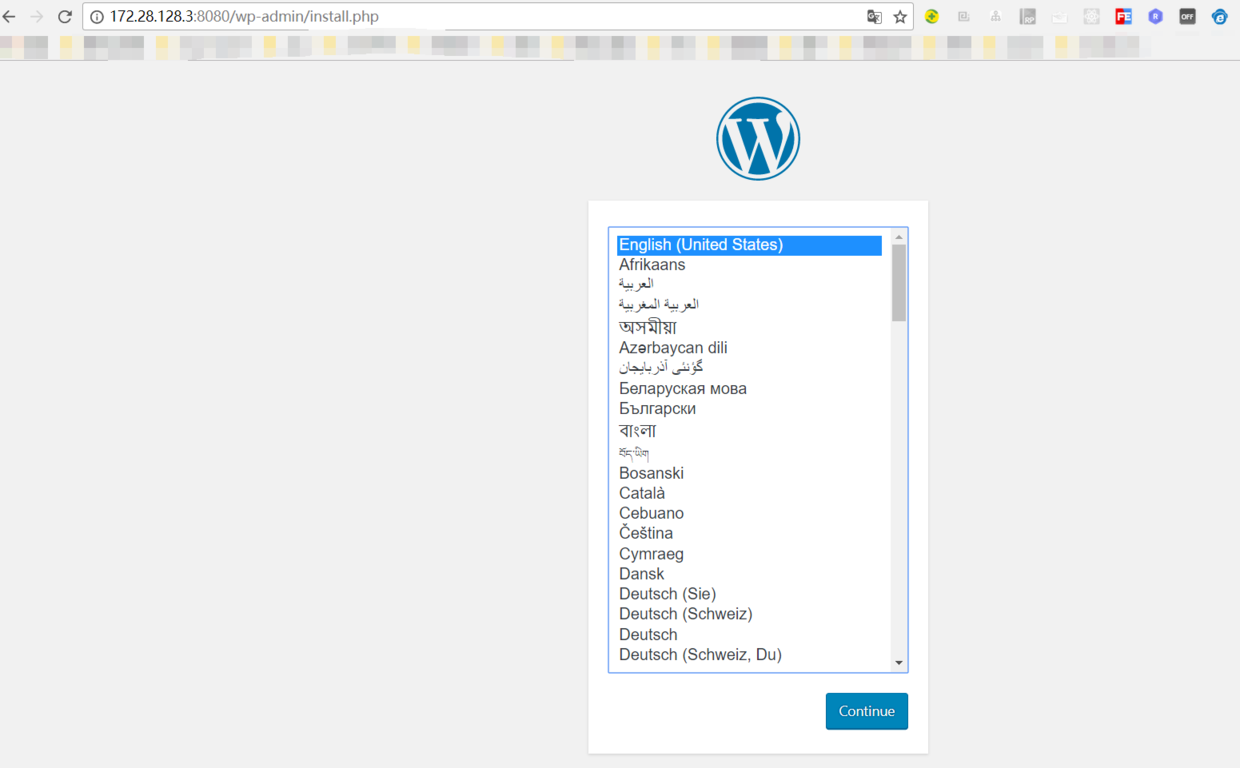Toggle the OFF extension icon

1187,17
